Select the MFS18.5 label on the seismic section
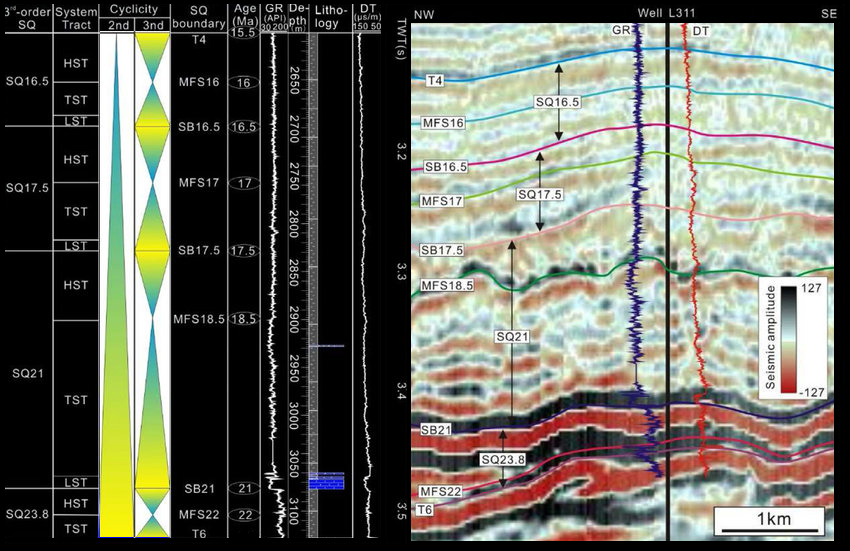 (447, 286)
